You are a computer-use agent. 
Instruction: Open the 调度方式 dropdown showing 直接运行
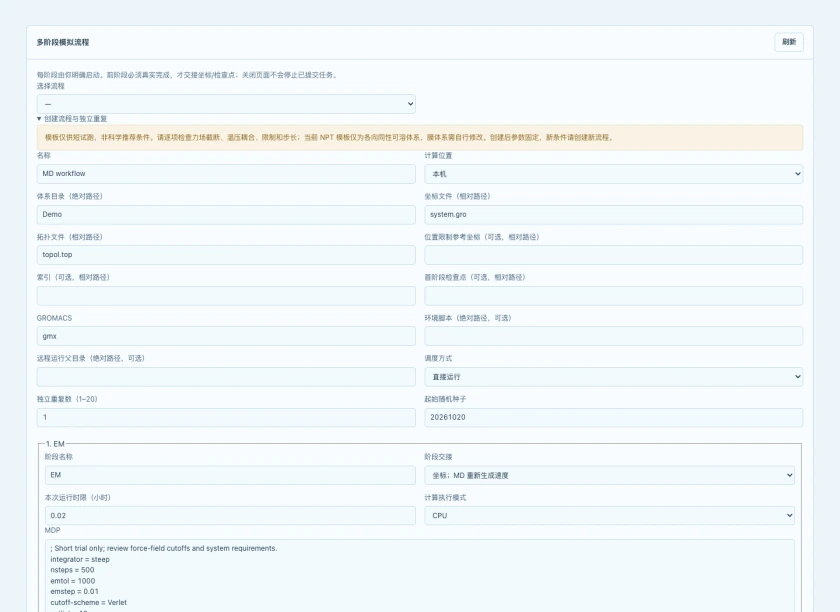[613, 377]
